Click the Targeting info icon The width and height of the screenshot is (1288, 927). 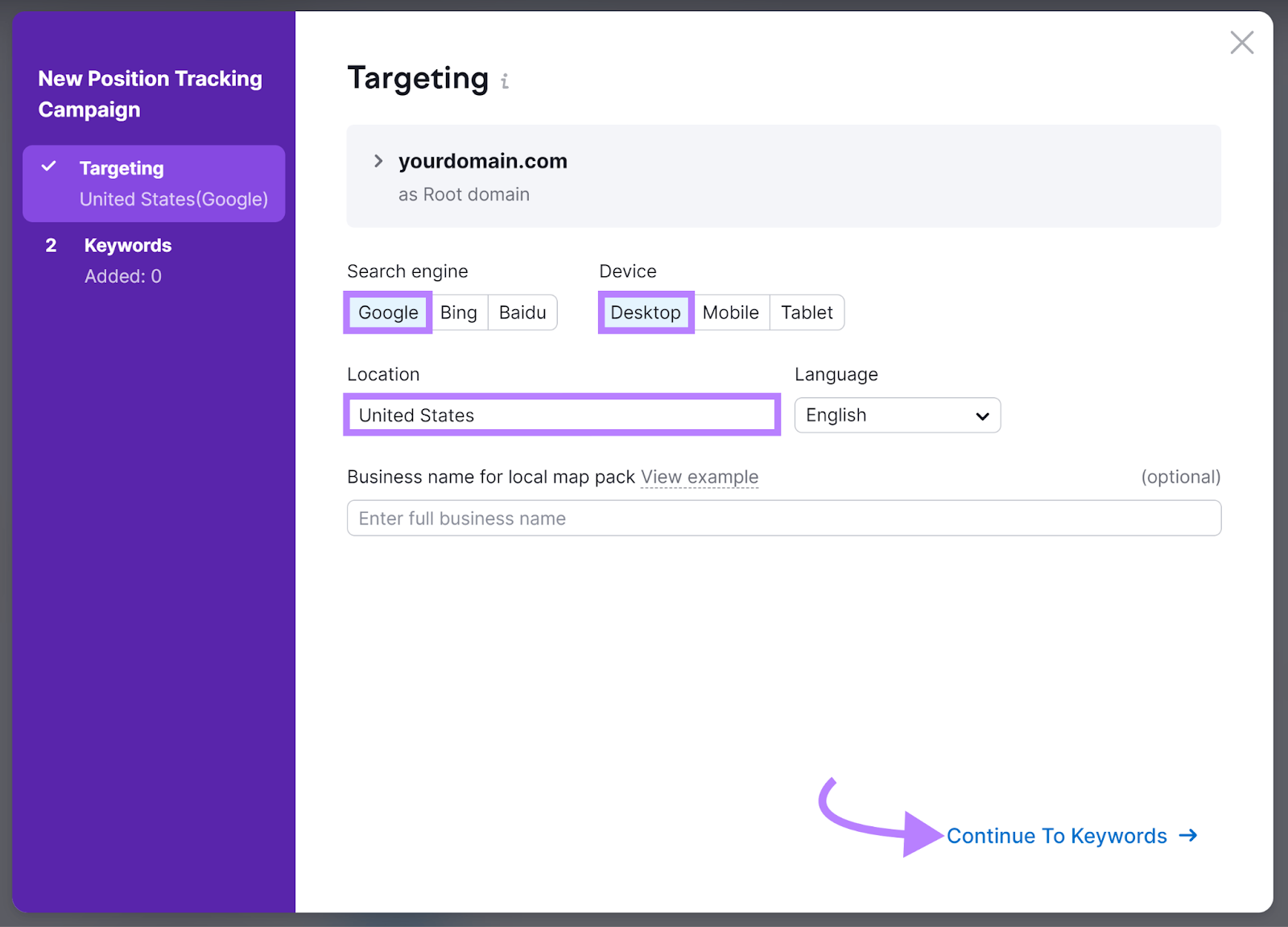(x=506, y=81)
